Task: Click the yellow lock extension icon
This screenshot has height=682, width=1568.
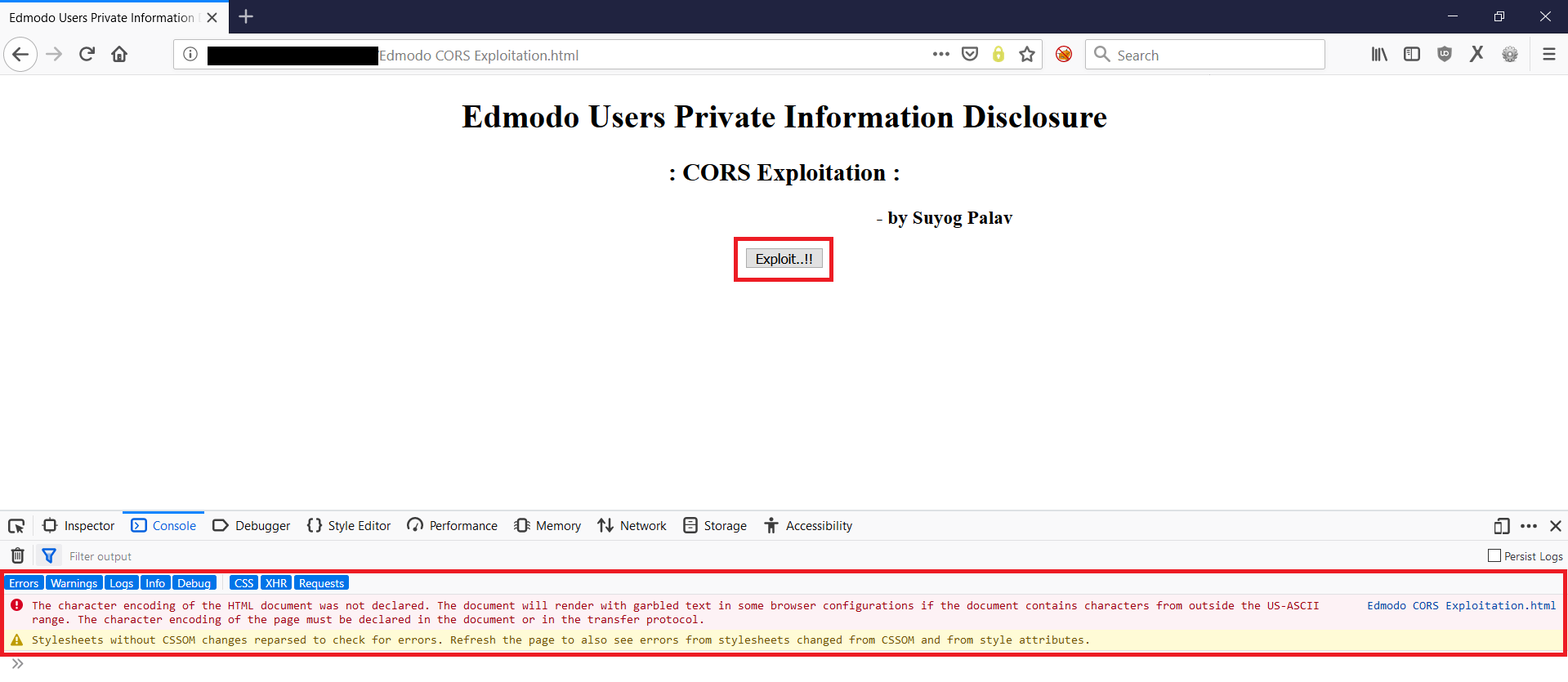Action: pos(998,55)
